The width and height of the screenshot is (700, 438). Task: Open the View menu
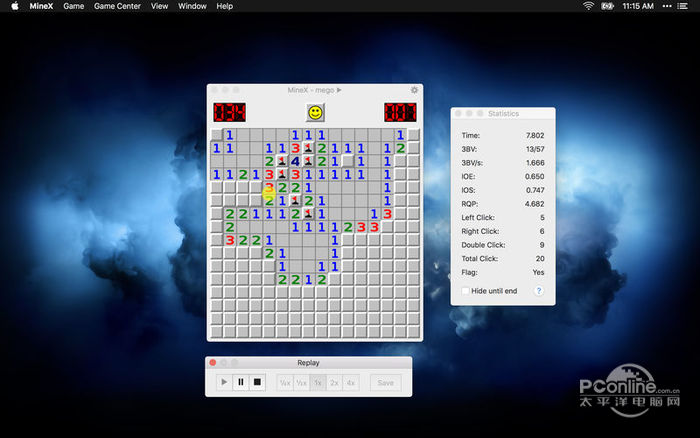[159, 6]
